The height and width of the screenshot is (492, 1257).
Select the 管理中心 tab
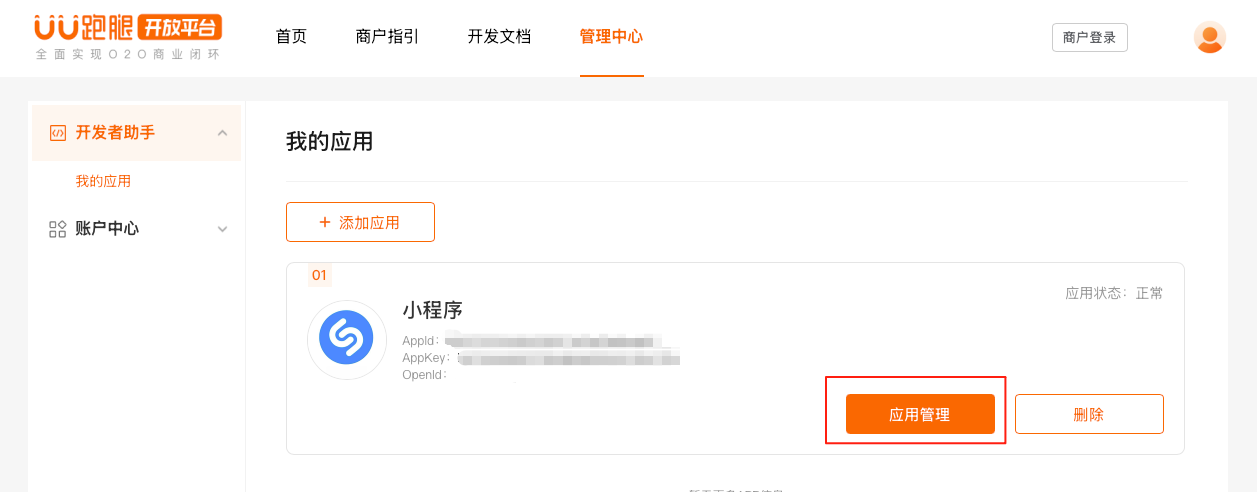click(x=611, y=37)
